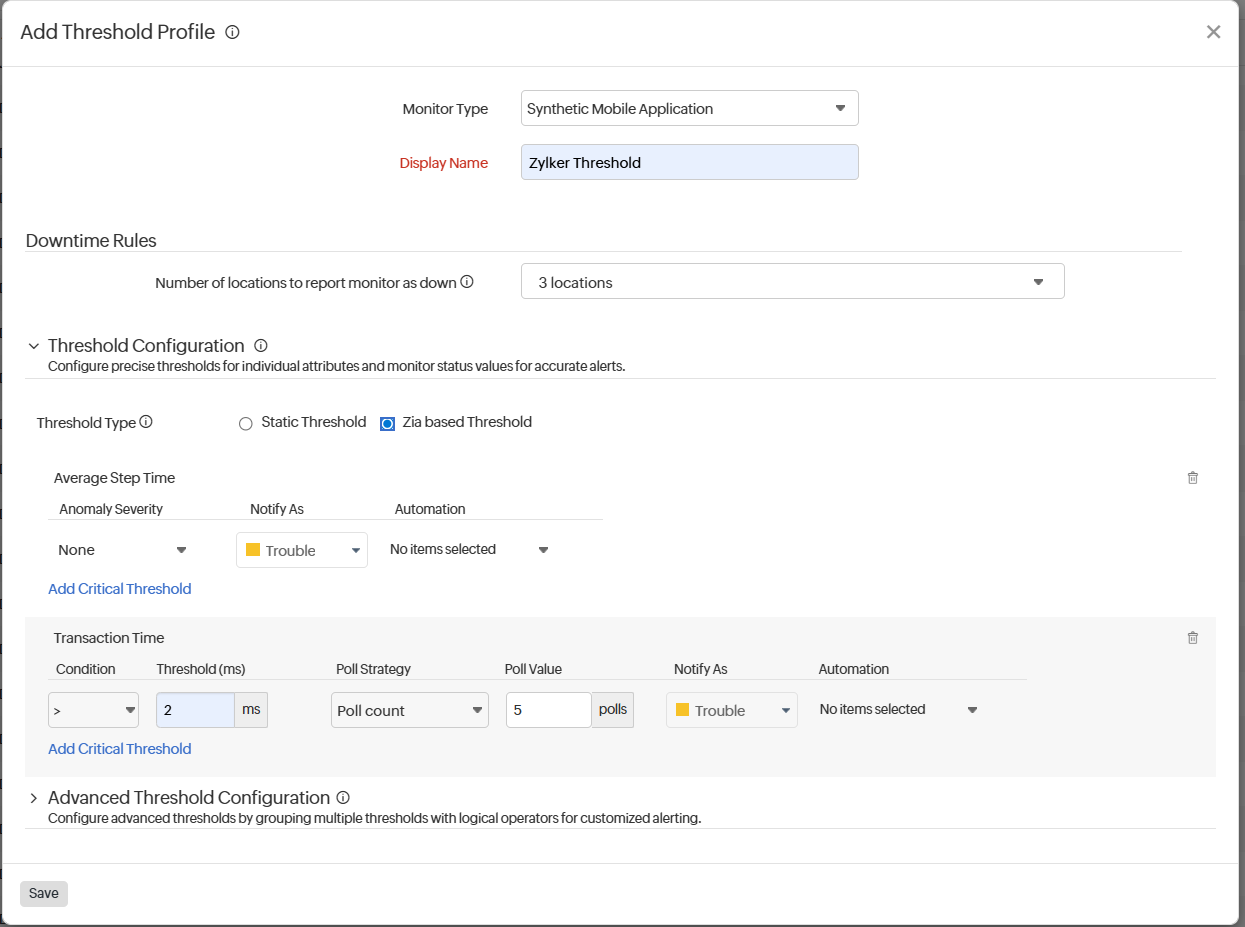Click the Advanced Threshold Configuration info icon
Image resolution: width=1245 pixels, height=927 pixels.
click(x=342, y=797)
